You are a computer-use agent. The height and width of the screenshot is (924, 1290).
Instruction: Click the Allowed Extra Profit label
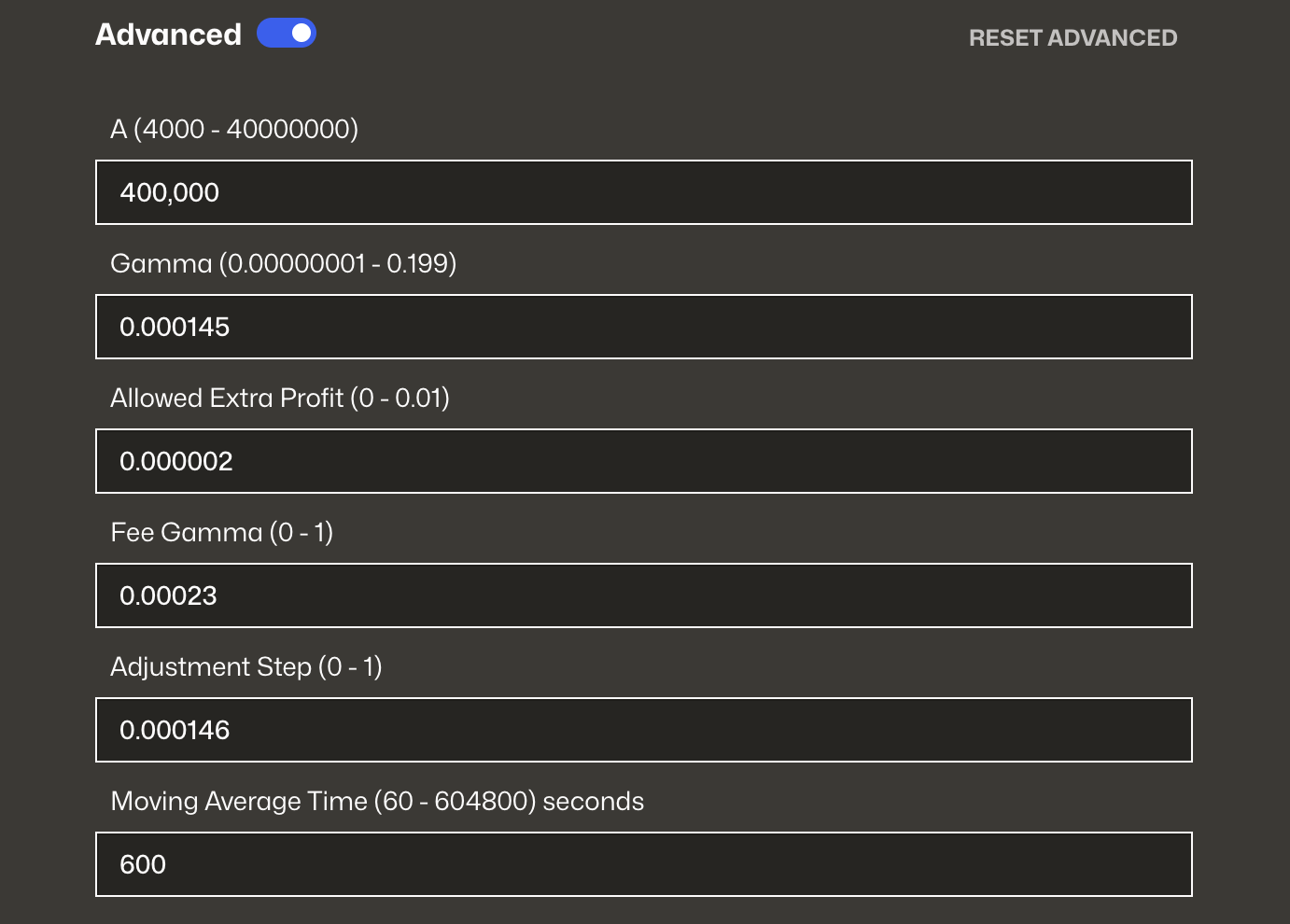(x=280, y=398)
